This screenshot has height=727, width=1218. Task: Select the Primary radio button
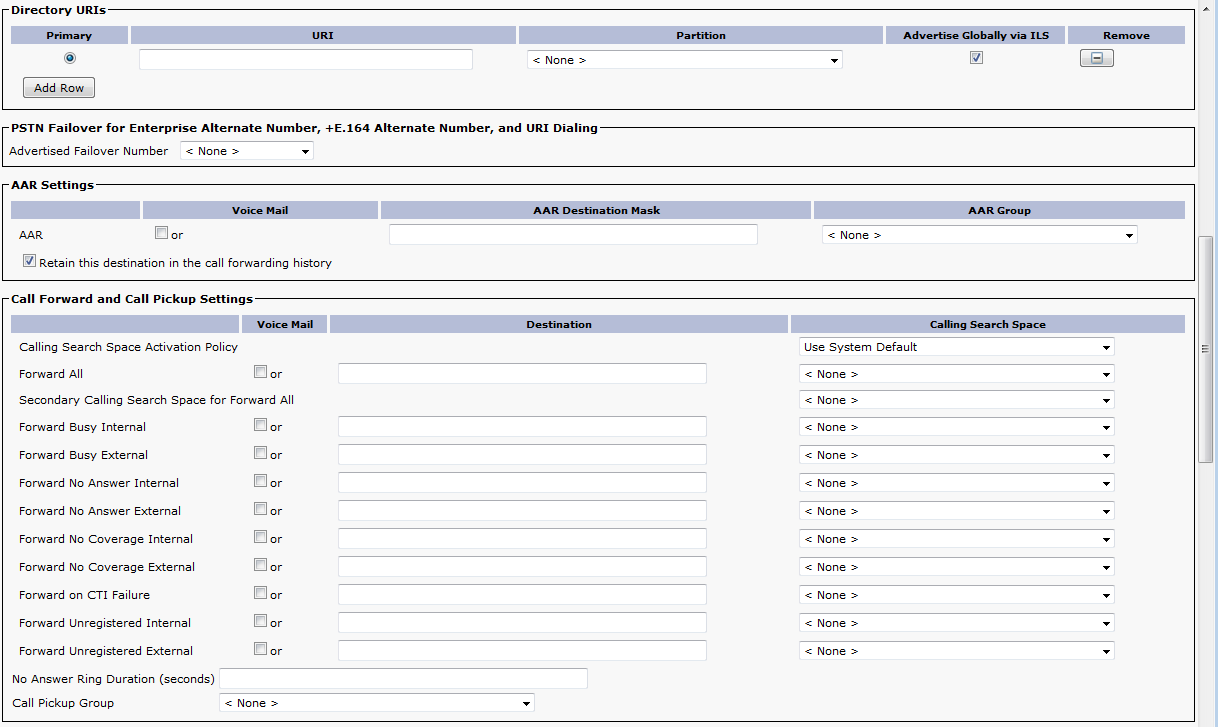pyautogui.click(x=70, y=58)
